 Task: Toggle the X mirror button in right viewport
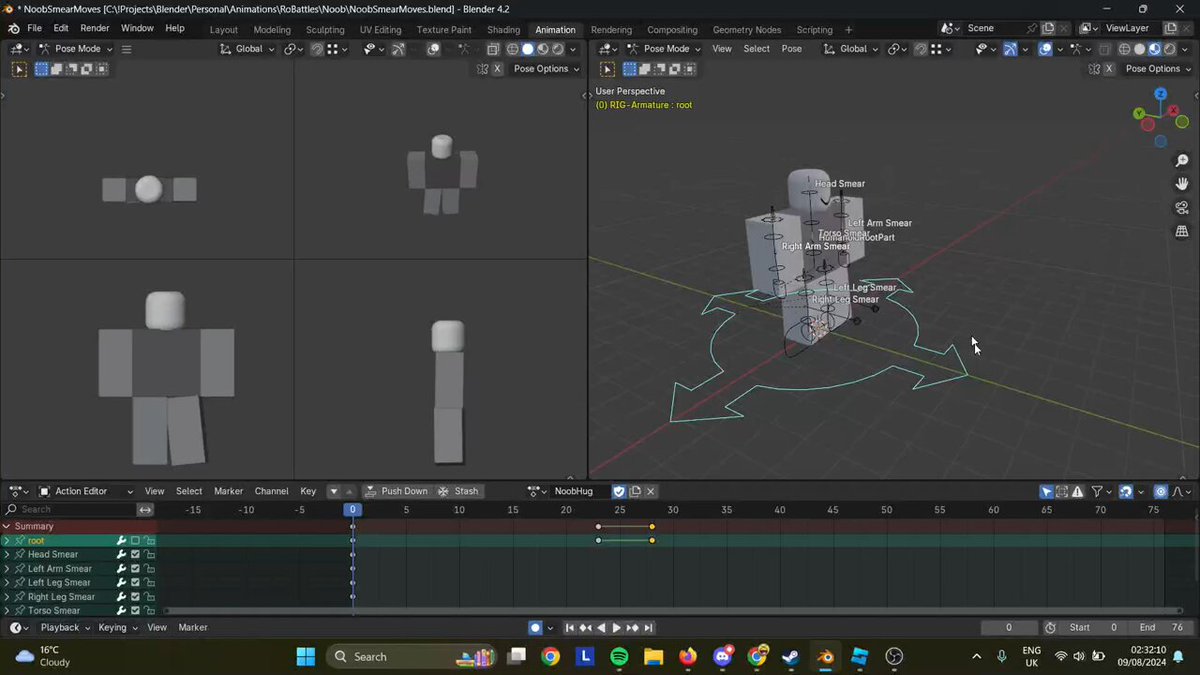[x=1108, y=69]
